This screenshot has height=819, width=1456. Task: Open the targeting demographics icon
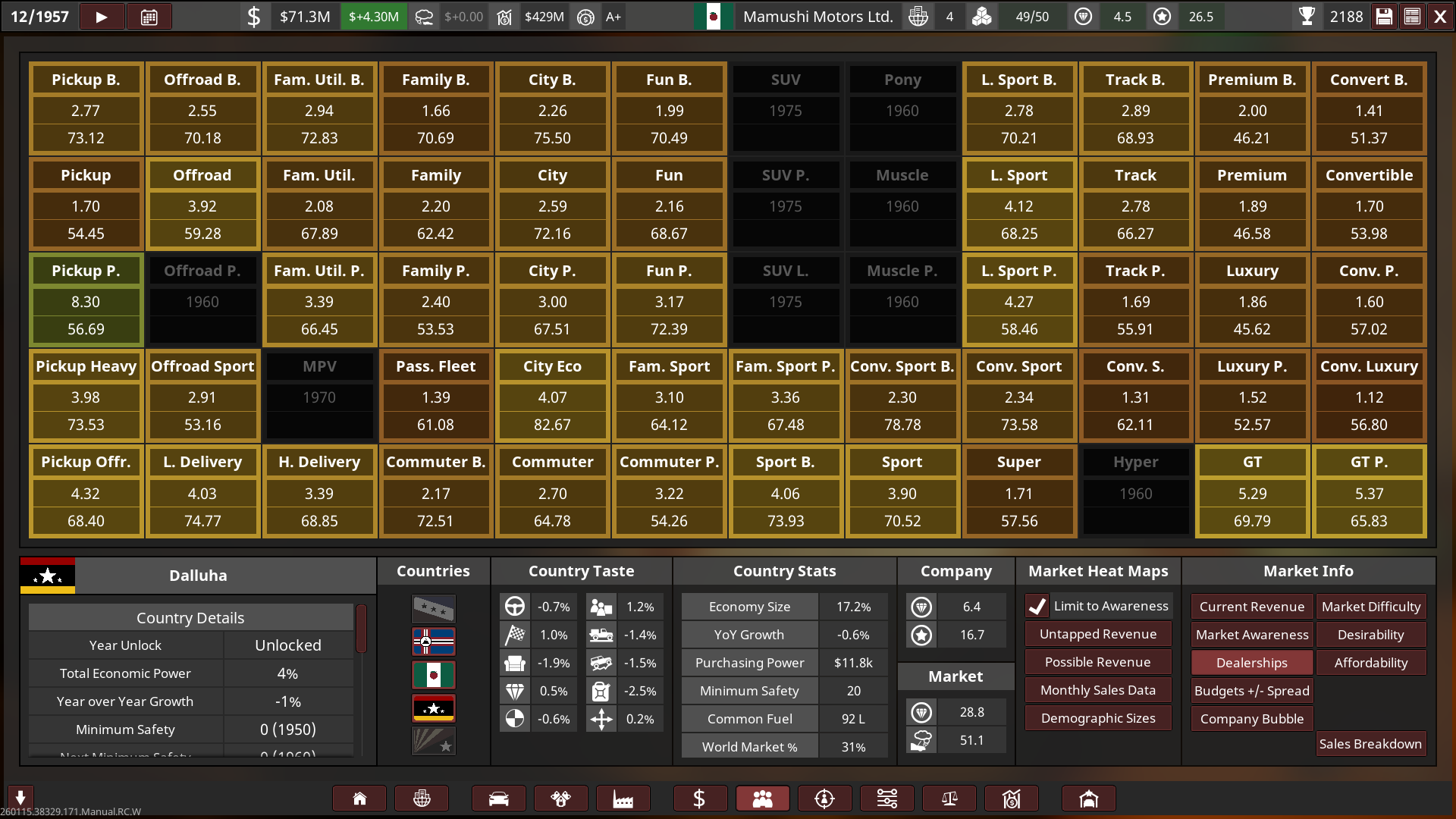pos(824,799)
